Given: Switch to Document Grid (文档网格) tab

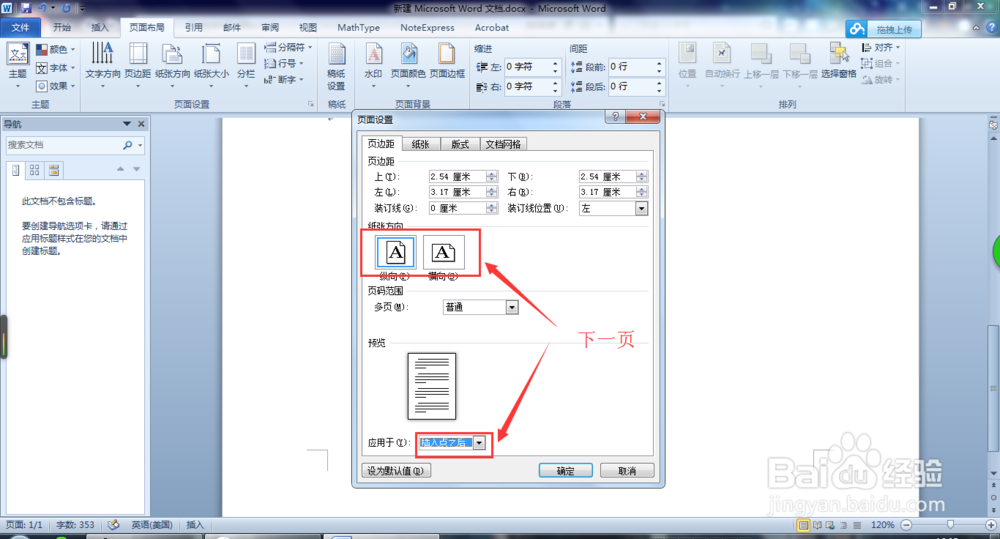Looking at the screenshot, I should point(503,144).
